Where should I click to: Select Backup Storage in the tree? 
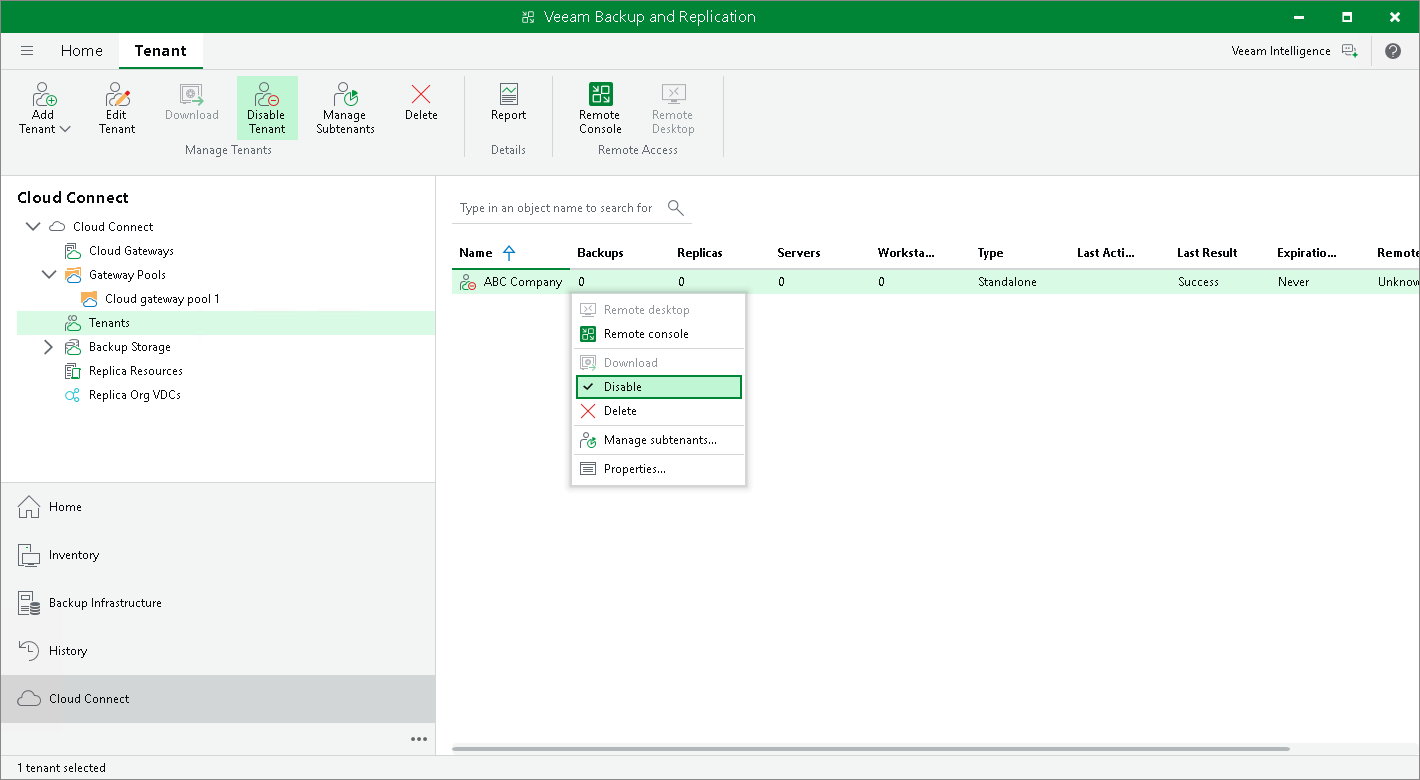[x=129, y=347]
